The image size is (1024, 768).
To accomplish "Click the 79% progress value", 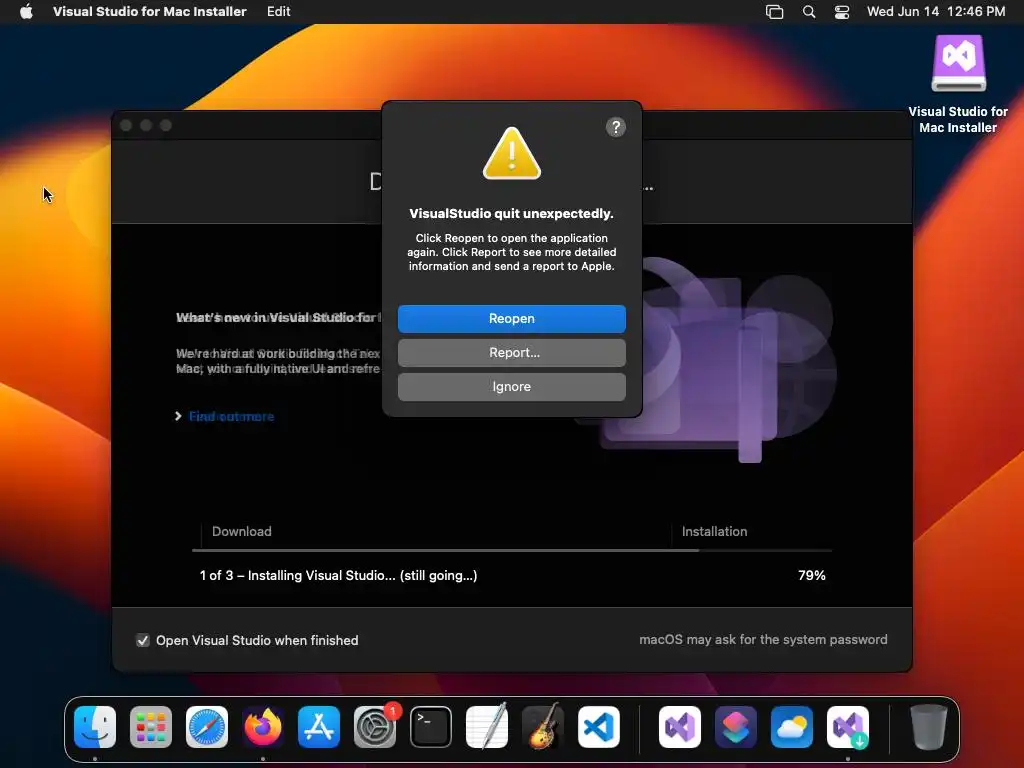I will 811,575.
